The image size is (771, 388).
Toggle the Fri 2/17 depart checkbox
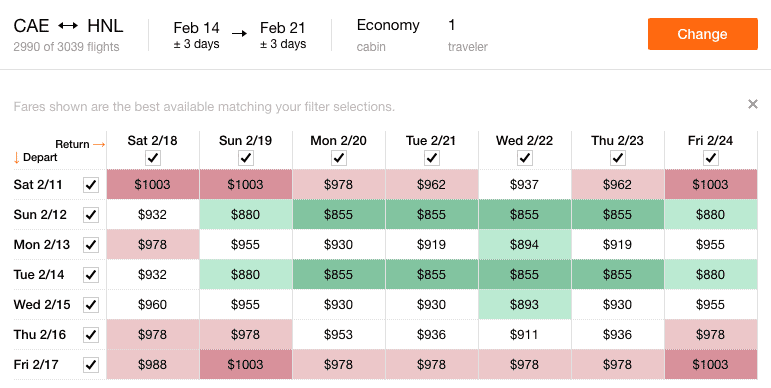tap(91, 365)
